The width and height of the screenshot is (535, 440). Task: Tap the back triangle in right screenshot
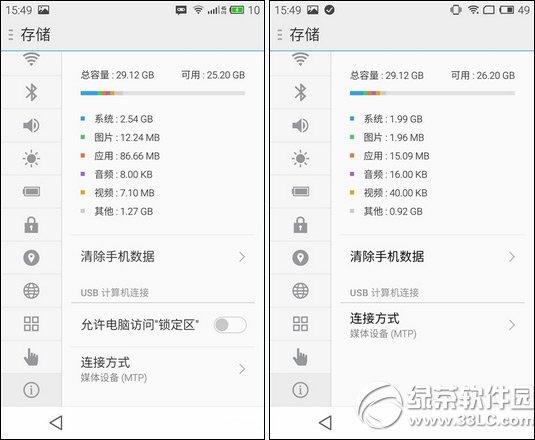[x=325, y=423]
